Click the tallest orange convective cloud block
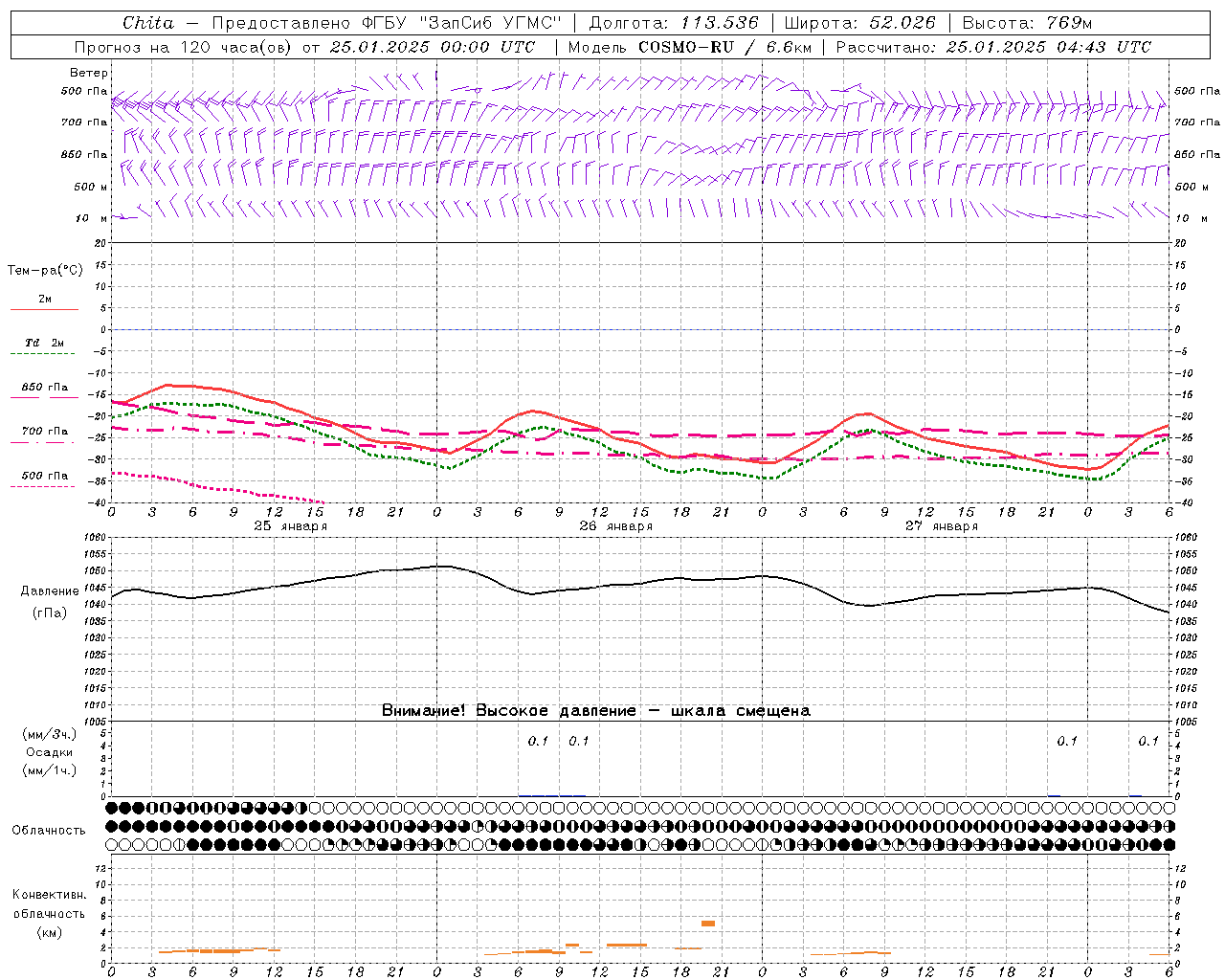 [708, 924]
